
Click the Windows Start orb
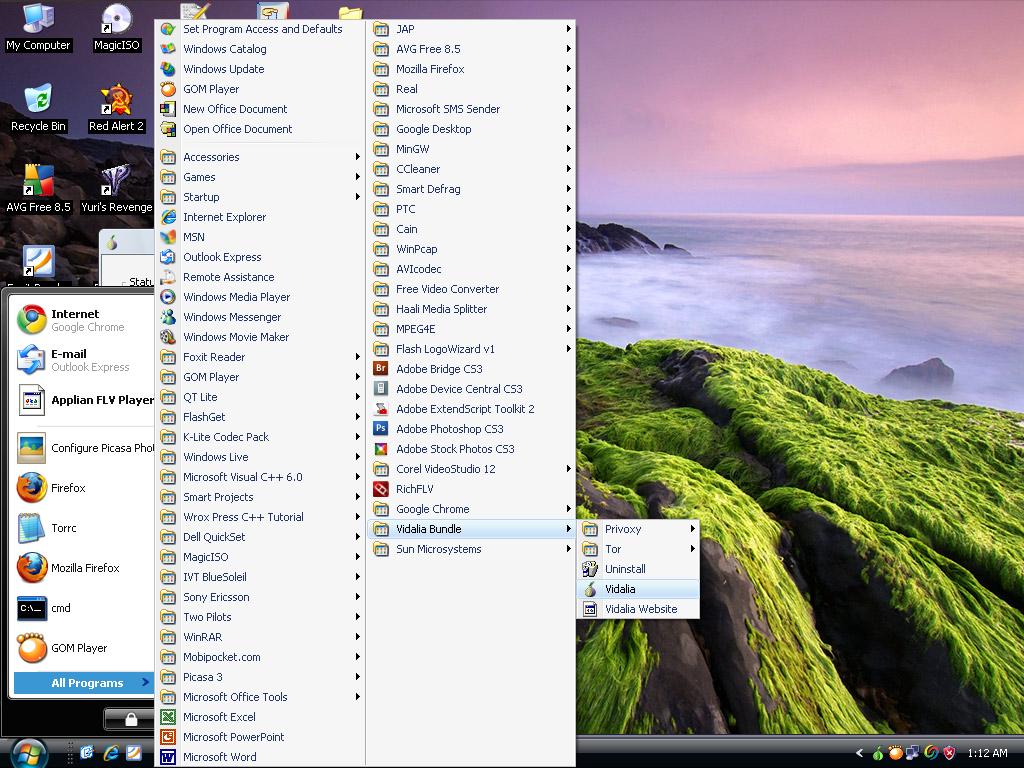tap(29, 754)
